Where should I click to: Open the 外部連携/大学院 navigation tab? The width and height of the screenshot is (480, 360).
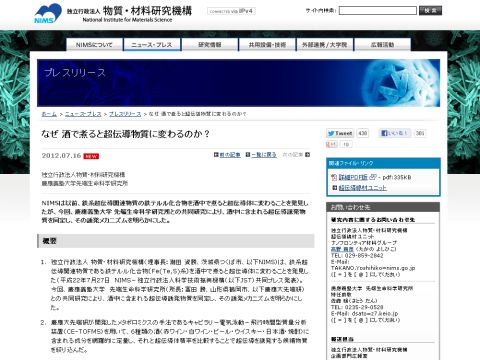pos(325,45)
